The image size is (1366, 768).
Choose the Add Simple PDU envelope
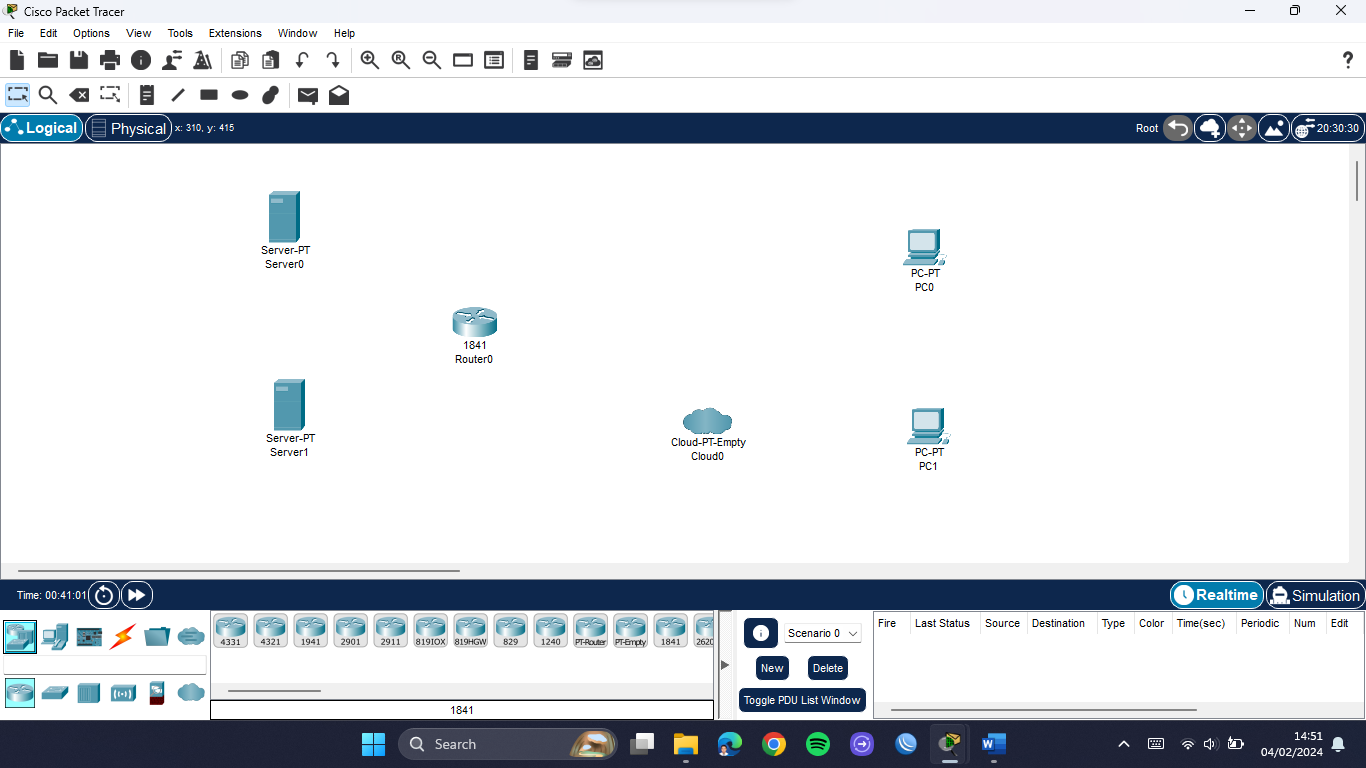click(308, 95)
